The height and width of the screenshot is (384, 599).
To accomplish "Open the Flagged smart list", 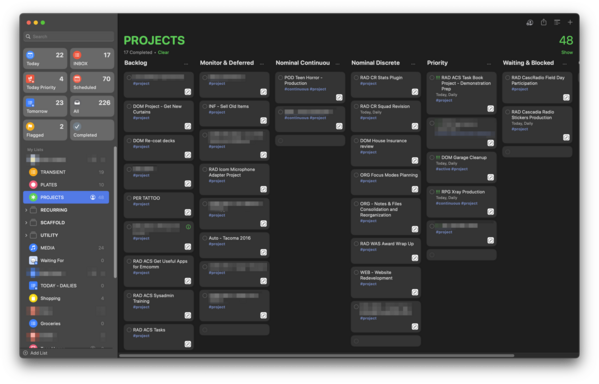I will click(x=45, y=130).
